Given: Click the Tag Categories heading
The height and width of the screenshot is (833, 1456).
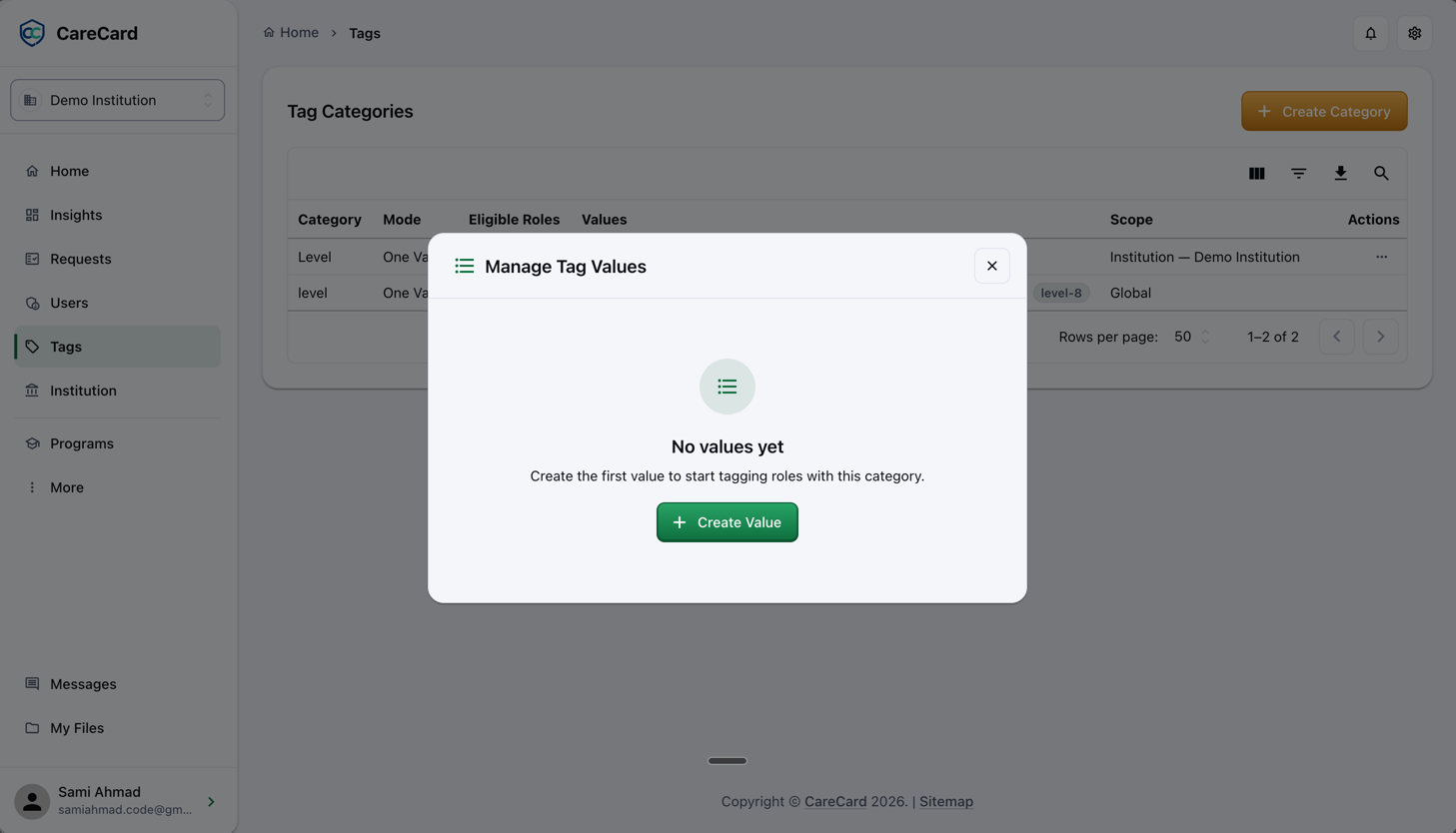Looking at the screenshot, I should click(350, 111).
